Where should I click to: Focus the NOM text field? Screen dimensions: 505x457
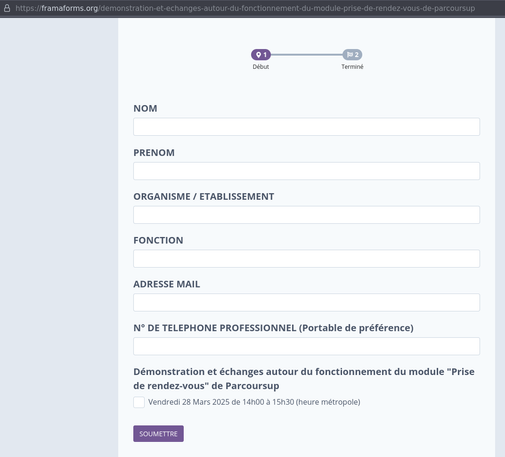pyautogui.click(x=306, y=127)
